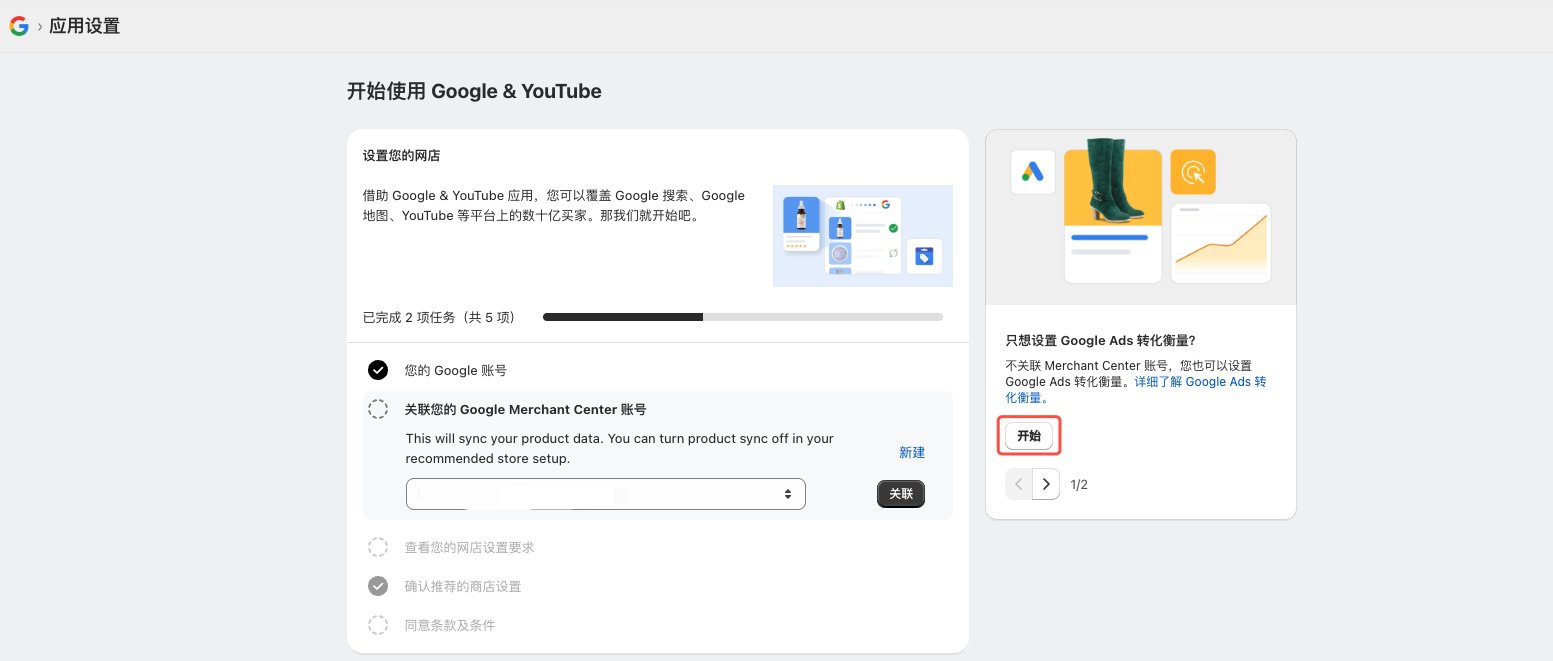The width and height of the screenshot is (1553, 661).
Task: Click the store setup illustration
Action: click(x=863, y=236)
